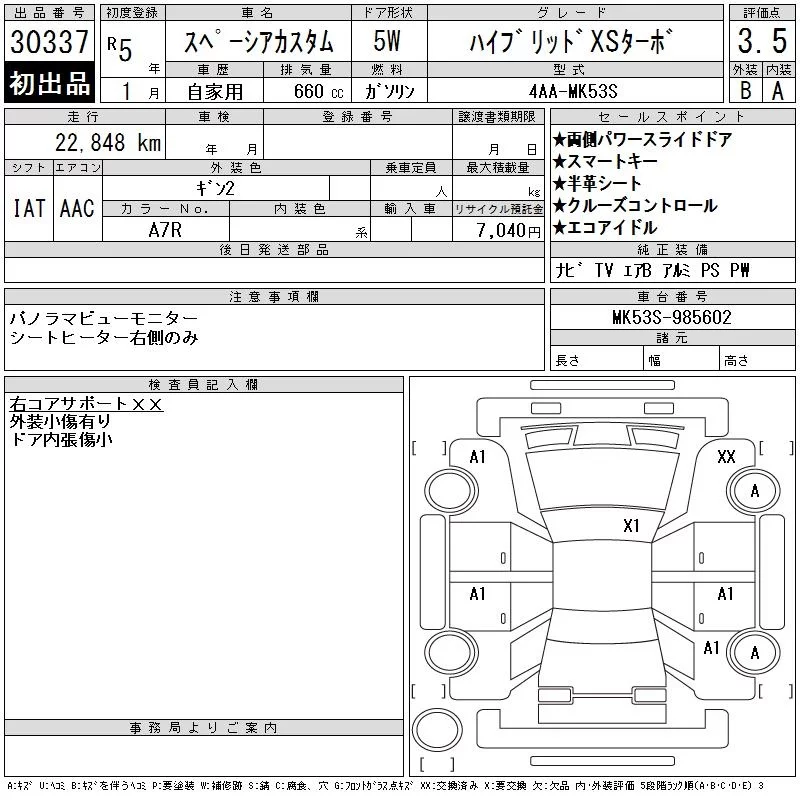The width and height of the screenshot is (800, 800).
Task: Select the fuel type ガソリン
Action: tap(390, 91)
